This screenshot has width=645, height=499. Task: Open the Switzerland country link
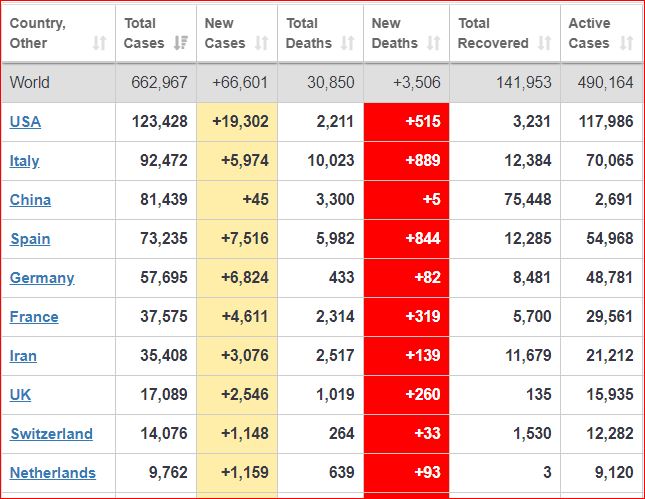[51, 434]
